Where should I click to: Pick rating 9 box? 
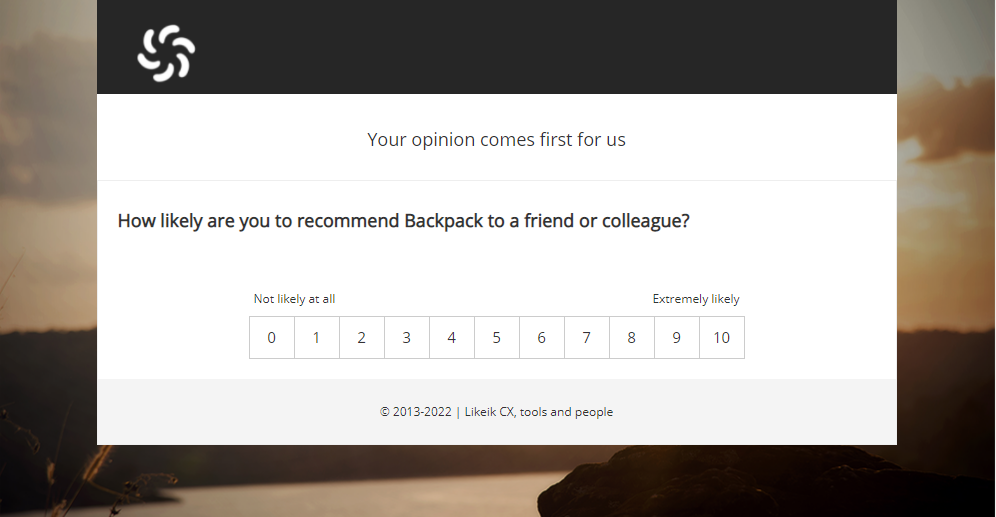[677, 338]
